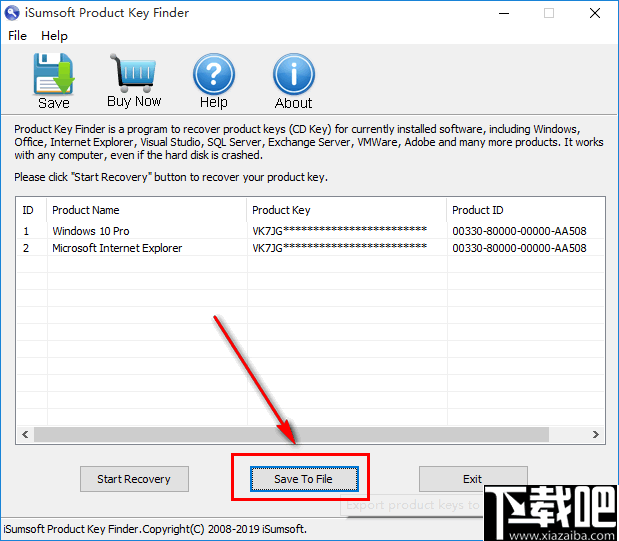Image resolution: width=619 pixels, height=541 pixels.
Task: Click the Product Key column header
Action: click(x=347, y=210)
